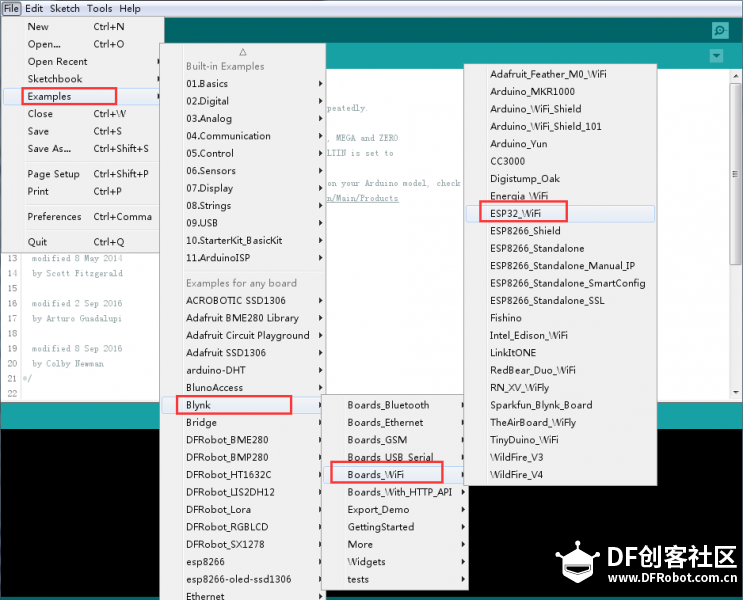Expand 11.ArduinoISP examples submenu

click(243, 258)
